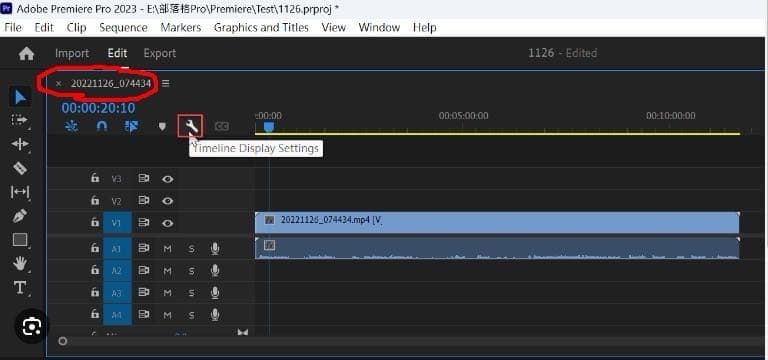Screen dimensions: 768x360
Task: Select the Selection arrow tool
Action: [x=20, y=97]
